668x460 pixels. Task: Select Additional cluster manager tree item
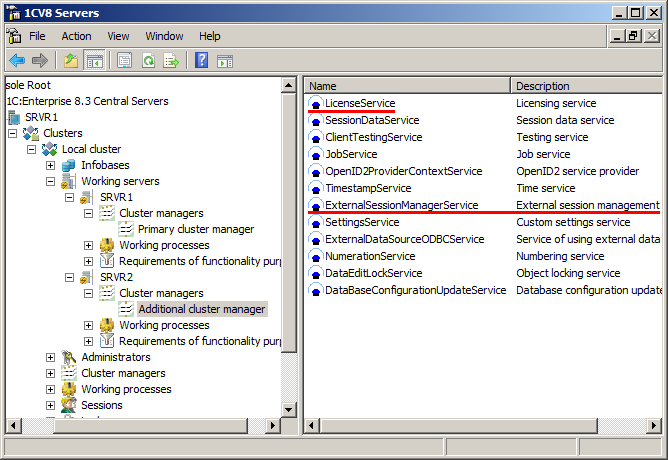click(202, 309)
